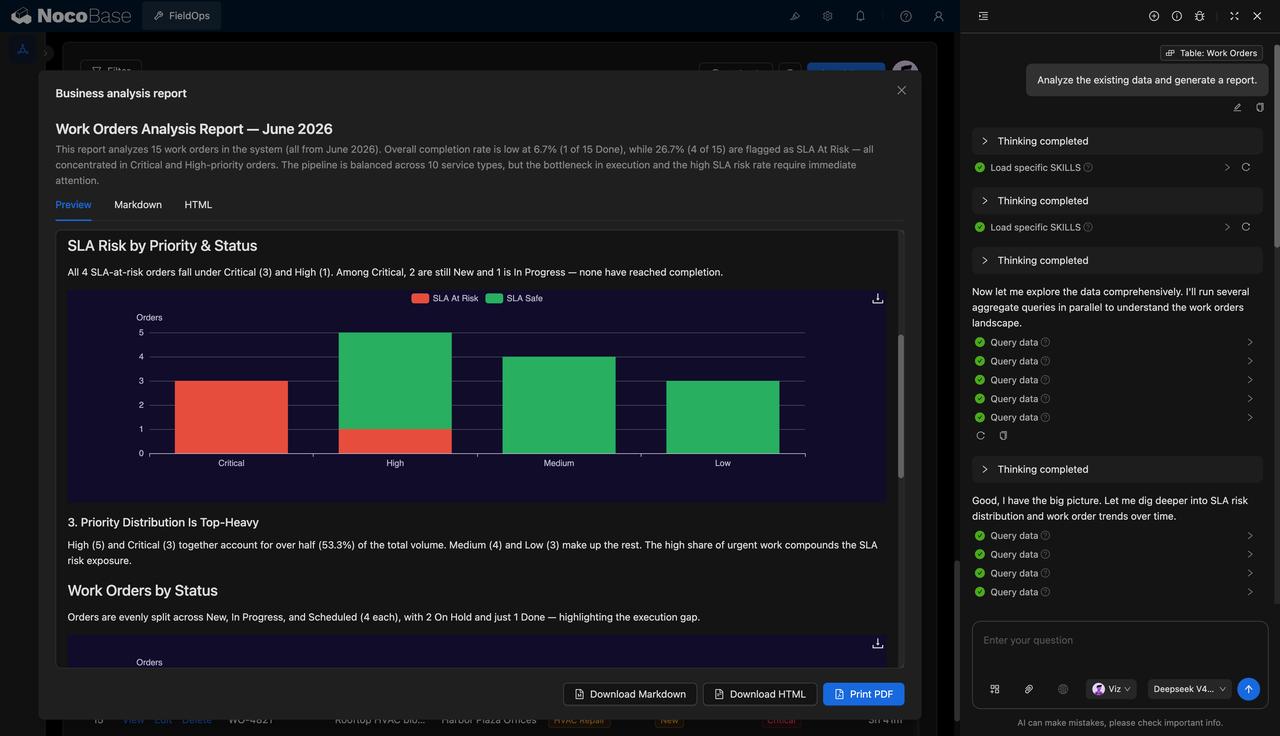Collapse the conversation list sidebar icon
1280x736 pixels.
pyautogui.click(x=984, y=16)
